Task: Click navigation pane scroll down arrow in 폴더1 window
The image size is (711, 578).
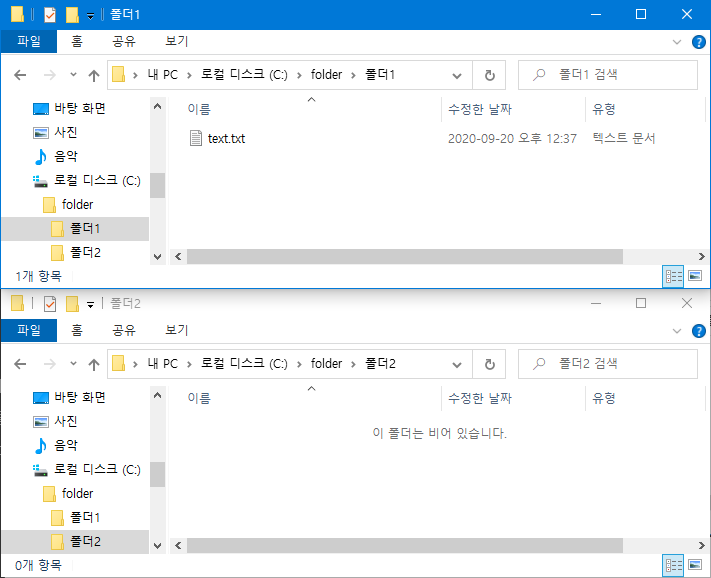Action: pos(157,257)
